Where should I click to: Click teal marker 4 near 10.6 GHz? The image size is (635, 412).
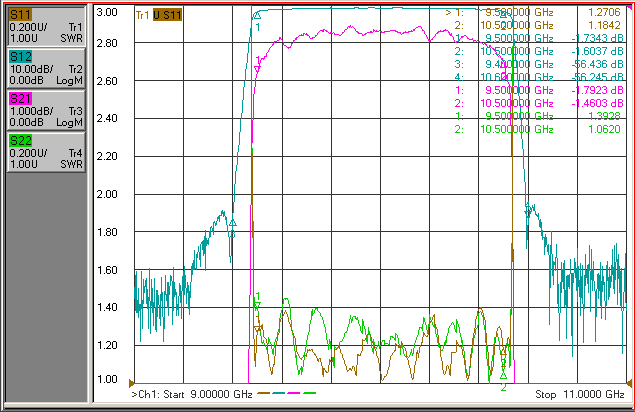(x=528, y=210)
